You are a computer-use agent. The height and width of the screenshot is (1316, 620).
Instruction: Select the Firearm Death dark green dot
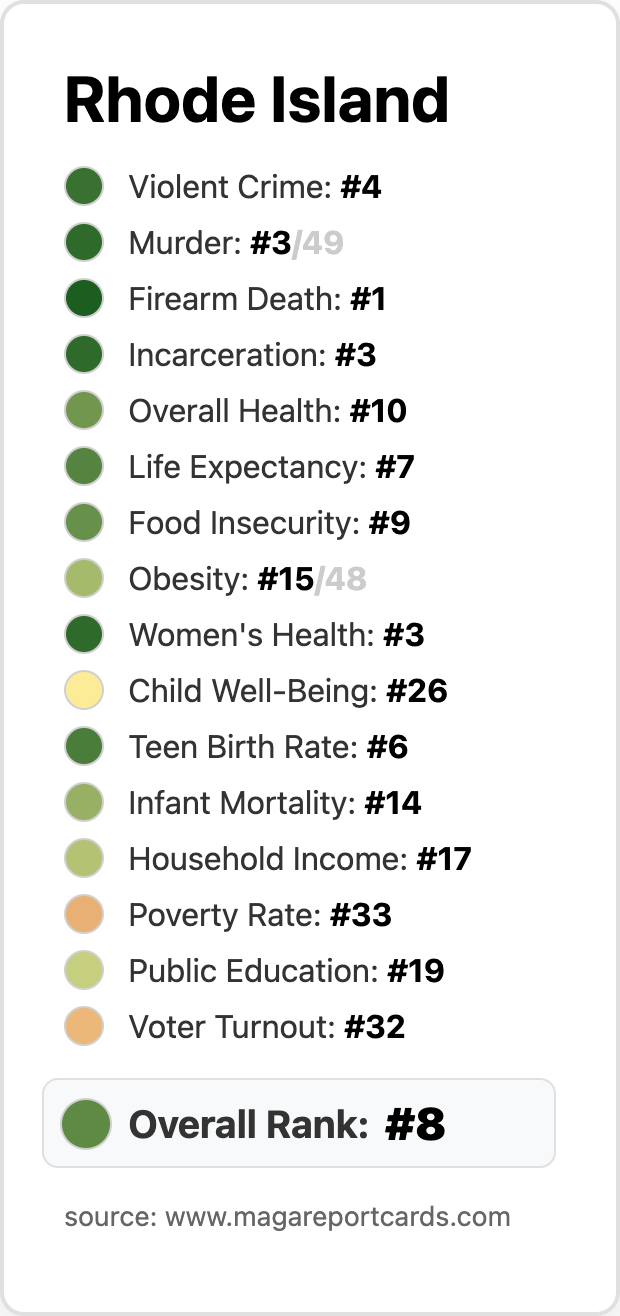click(84, 299)
